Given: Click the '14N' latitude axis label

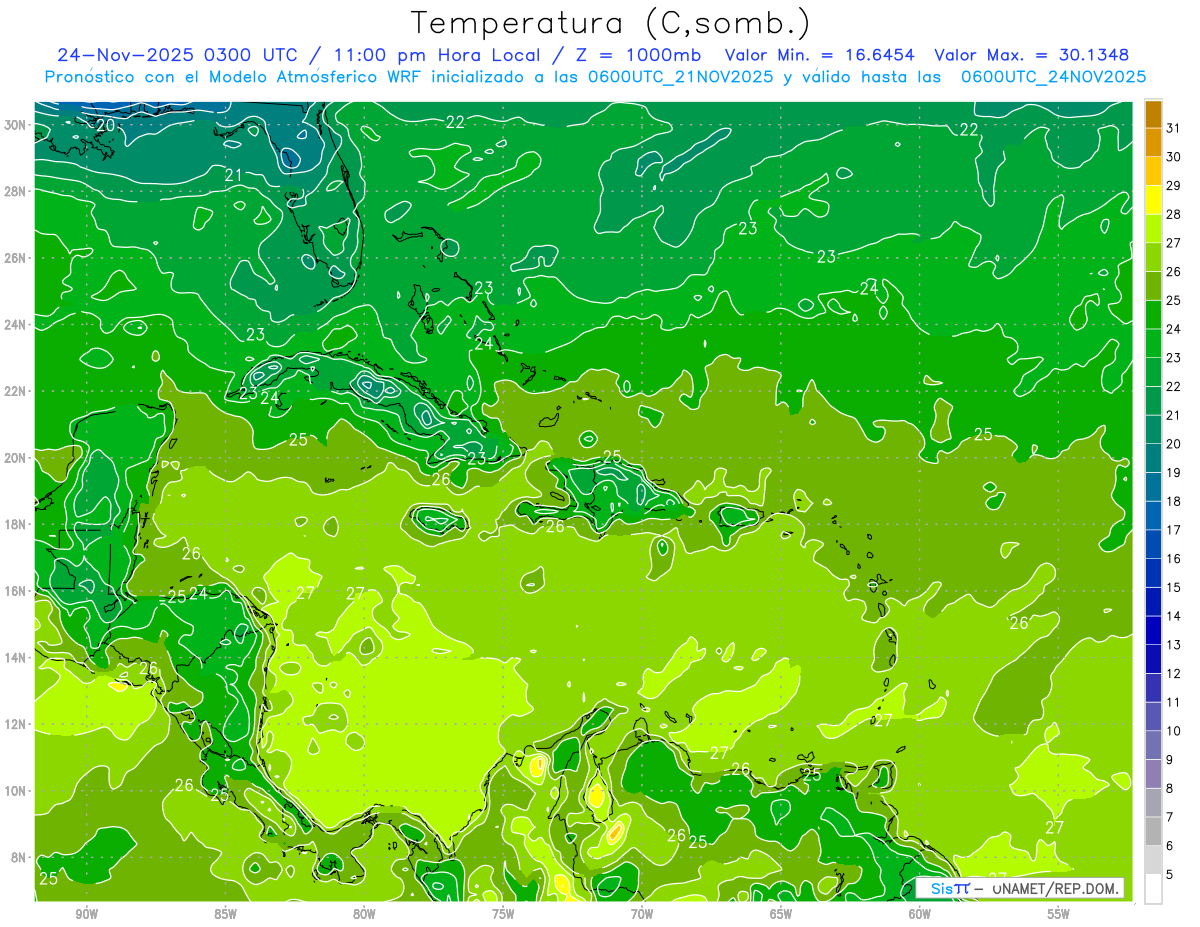Looking at the screenshot, I should [15, 658].
